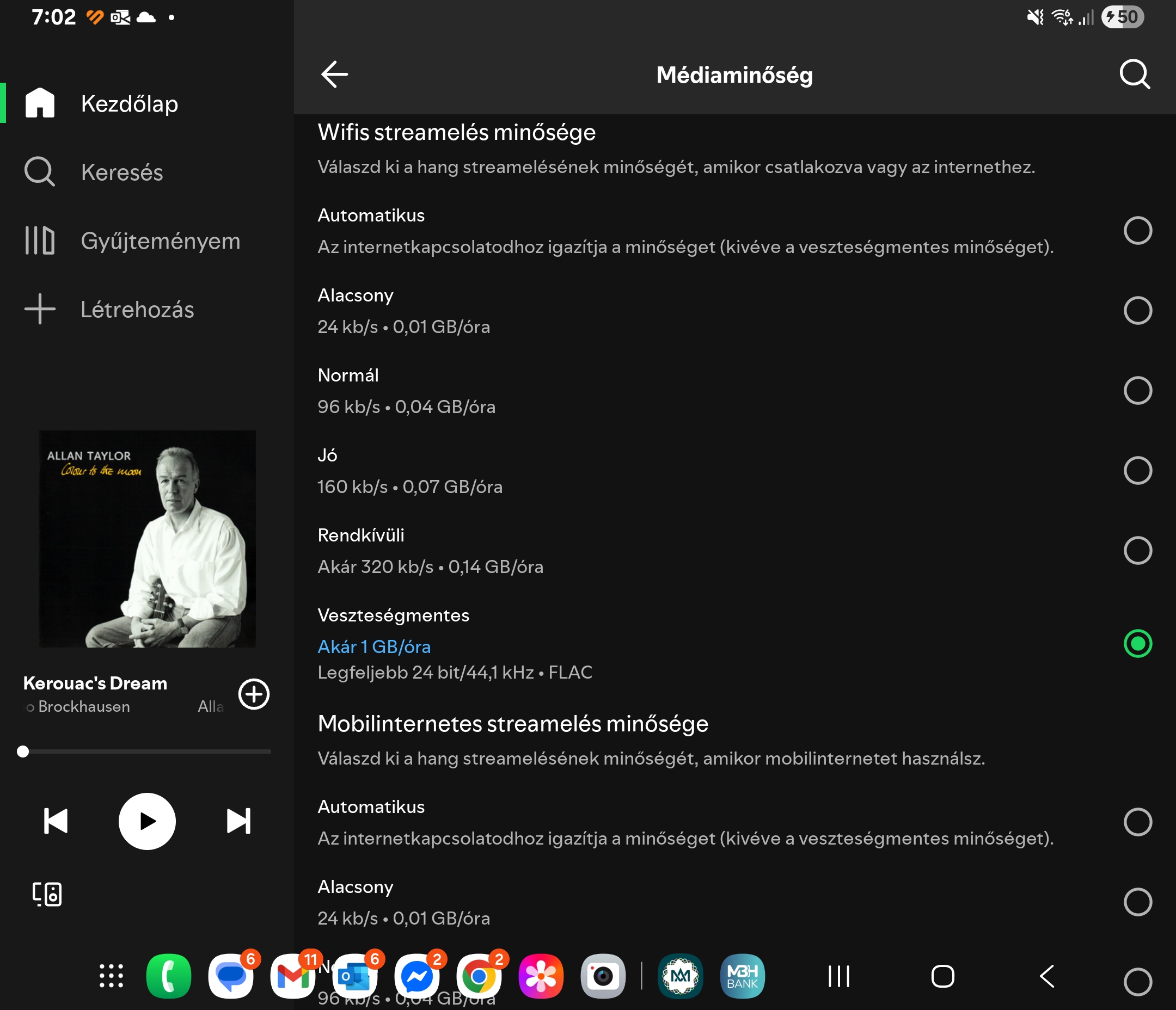This screenshot has width=1176, height=1010.
Task: Select Rendkívüli Wi-Fi streaming quality
Action: pos(1137,550)
